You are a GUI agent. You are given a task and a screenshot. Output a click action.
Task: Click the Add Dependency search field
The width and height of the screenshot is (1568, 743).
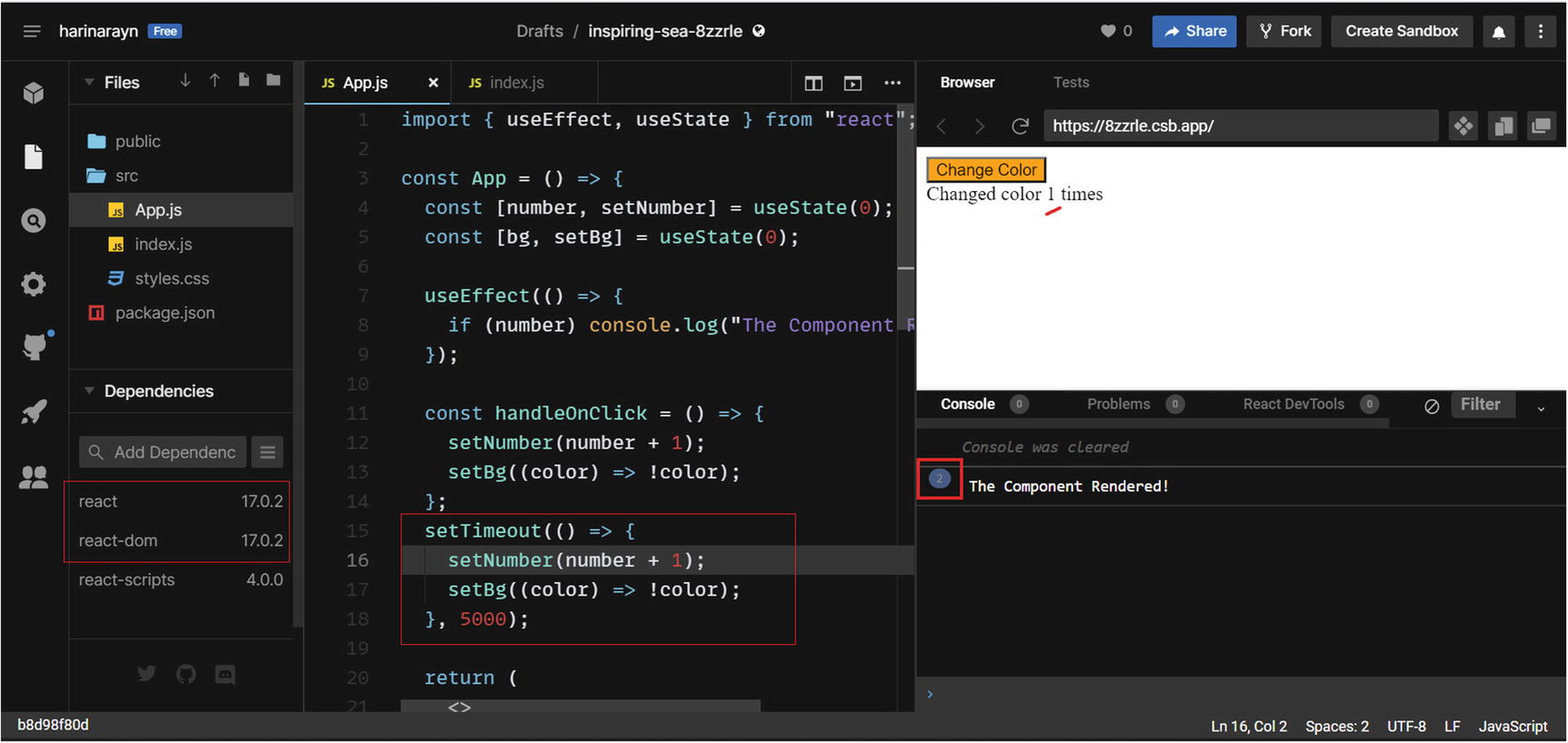tap(164, 452)
